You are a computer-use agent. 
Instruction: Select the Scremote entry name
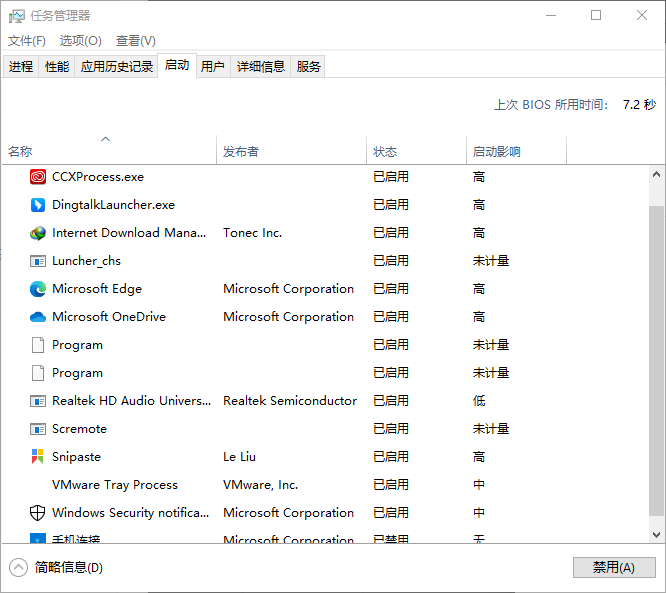79,429
